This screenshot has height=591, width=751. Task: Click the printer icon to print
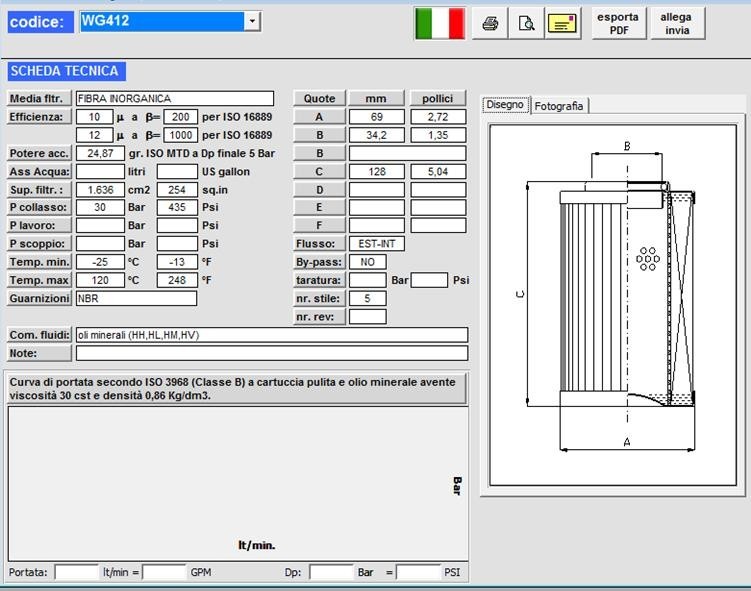[490, 24]
